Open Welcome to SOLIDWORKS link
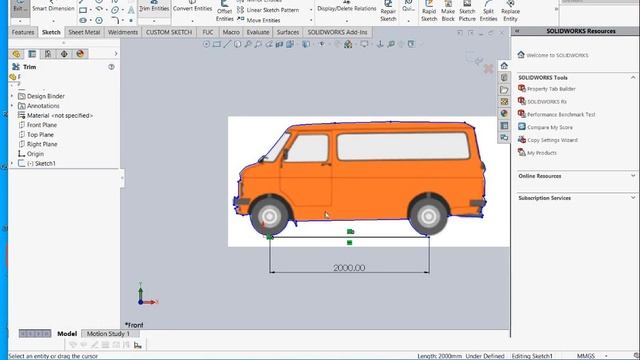 click(x=553, y=55)
